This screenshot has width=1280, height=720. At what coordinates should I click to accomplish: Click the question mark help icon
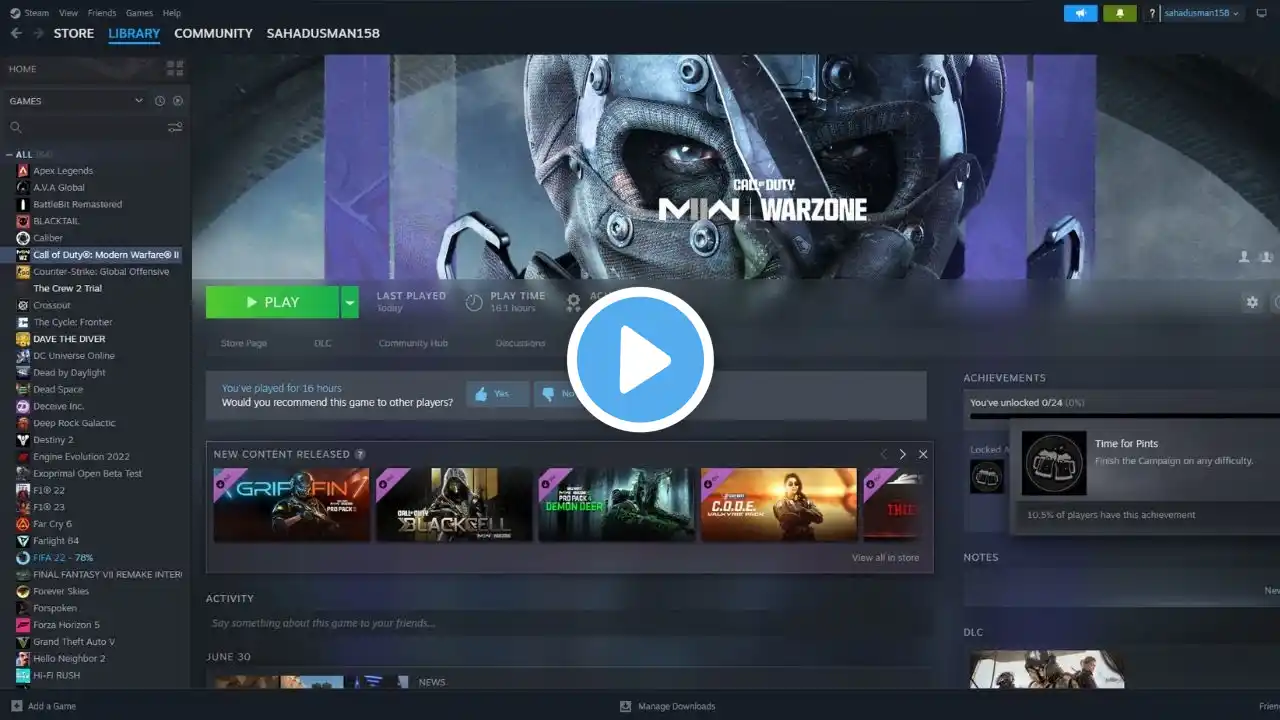tap(1152, 13)
